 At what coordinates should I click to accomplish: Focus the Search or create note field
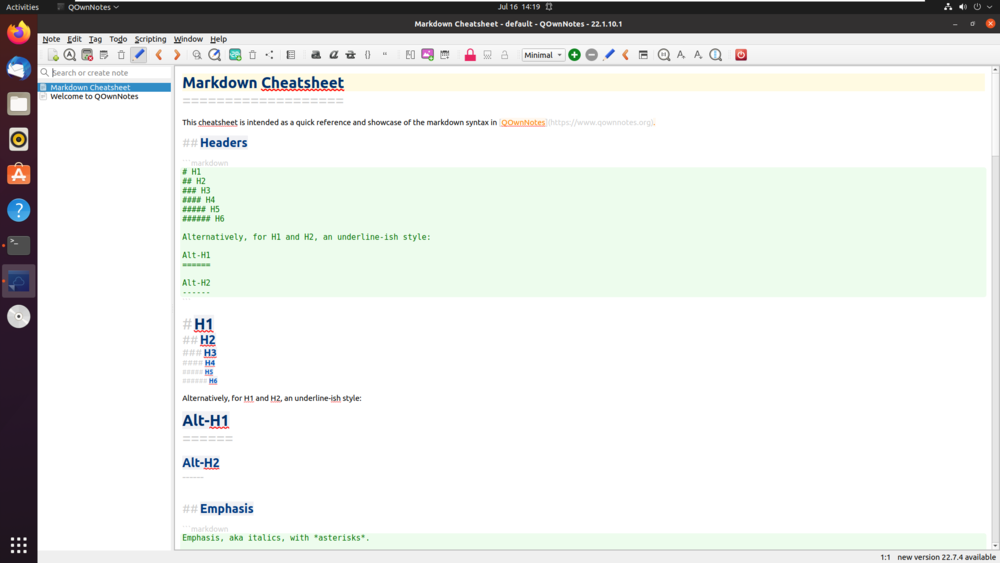(105, 73)
